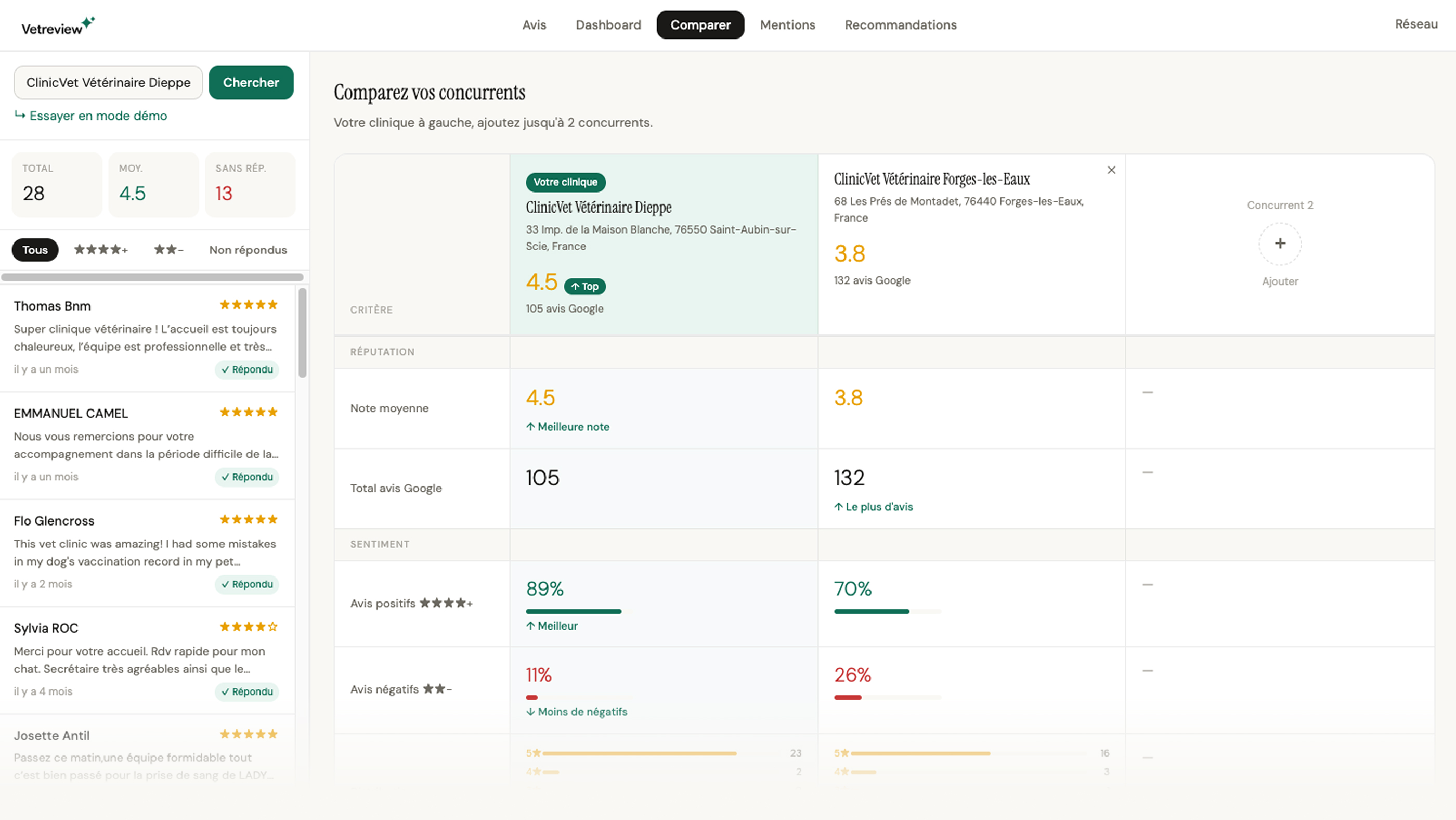This screenshot has height=820, width=1456.
Task: Click the 'Comparez vos concurrents' heading
Action: click(430, 93)
